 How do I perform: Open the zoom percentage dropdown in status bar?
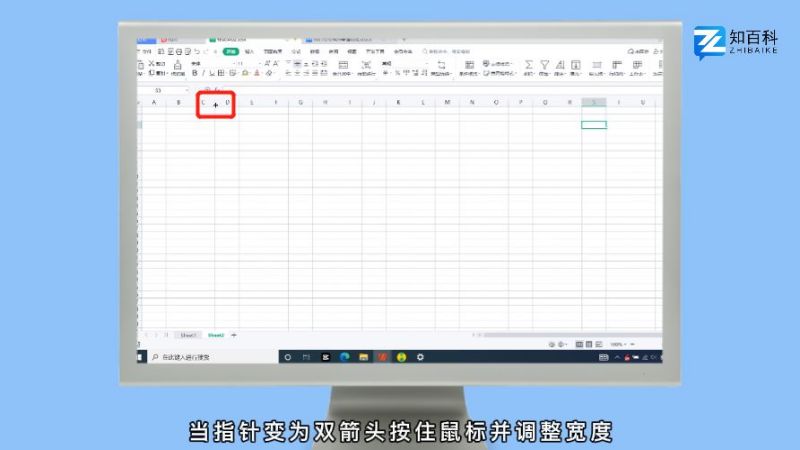pos(618,344)
